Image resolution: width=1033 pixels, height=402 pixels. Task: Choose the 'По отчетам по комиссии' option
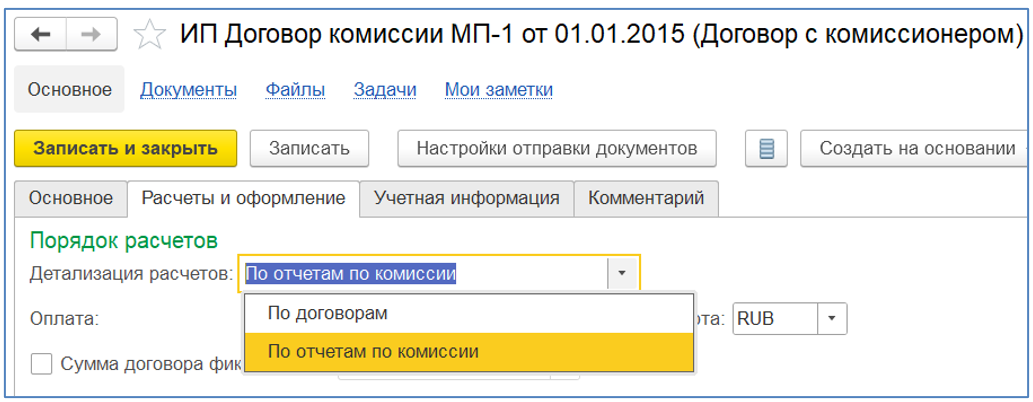(x=372, y=351)
